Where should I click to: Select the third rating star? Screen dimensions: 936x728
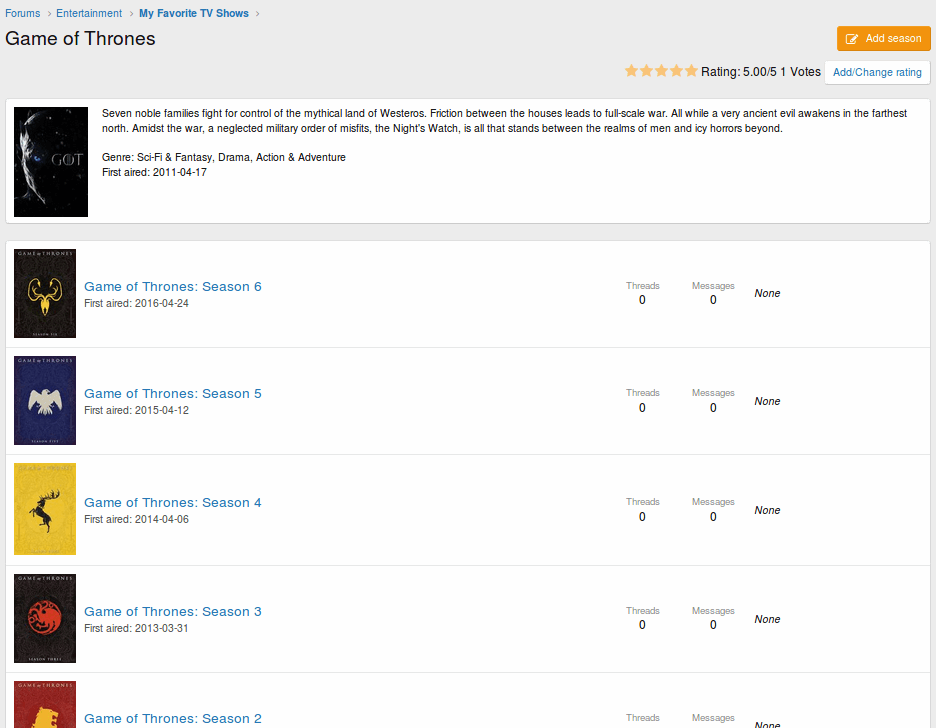(x=661, y=71)
